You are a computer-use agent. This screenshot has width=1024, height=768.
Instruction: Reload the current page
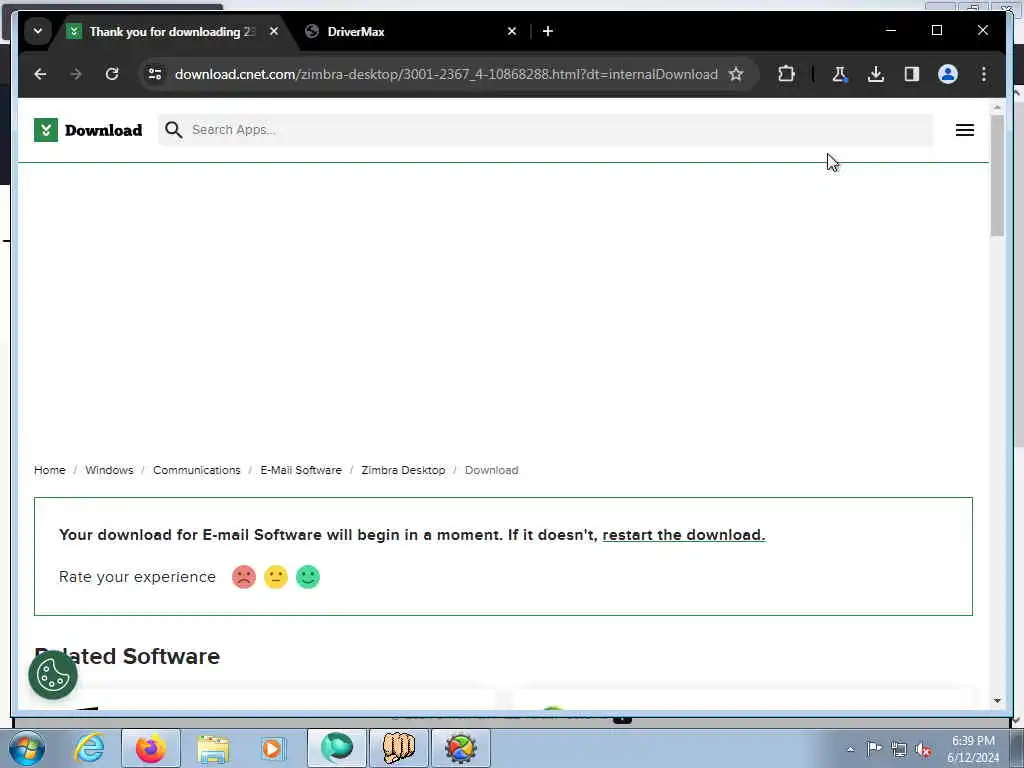tap(112, 74)
